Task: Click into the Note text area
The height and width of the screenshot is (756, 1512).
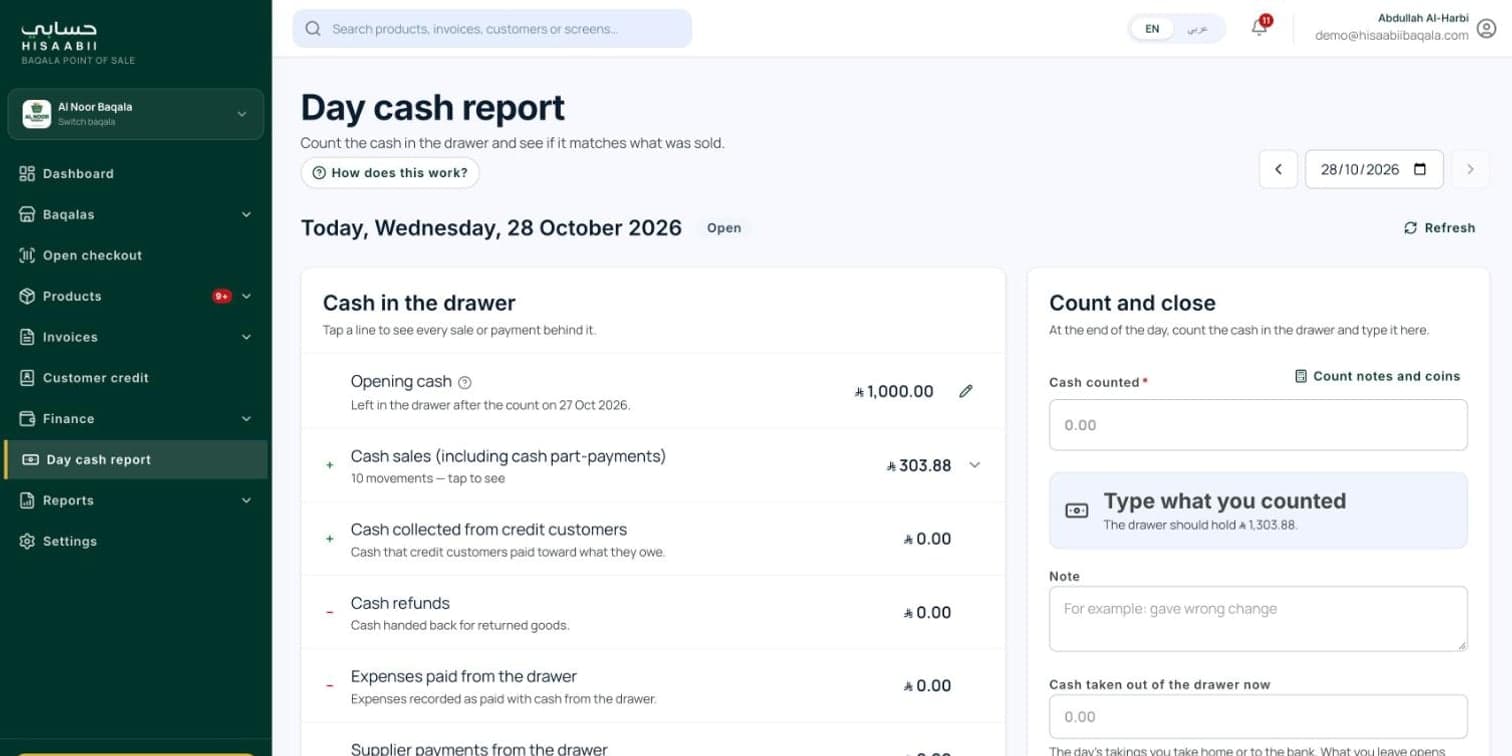Action: (x=1258, y=619)
